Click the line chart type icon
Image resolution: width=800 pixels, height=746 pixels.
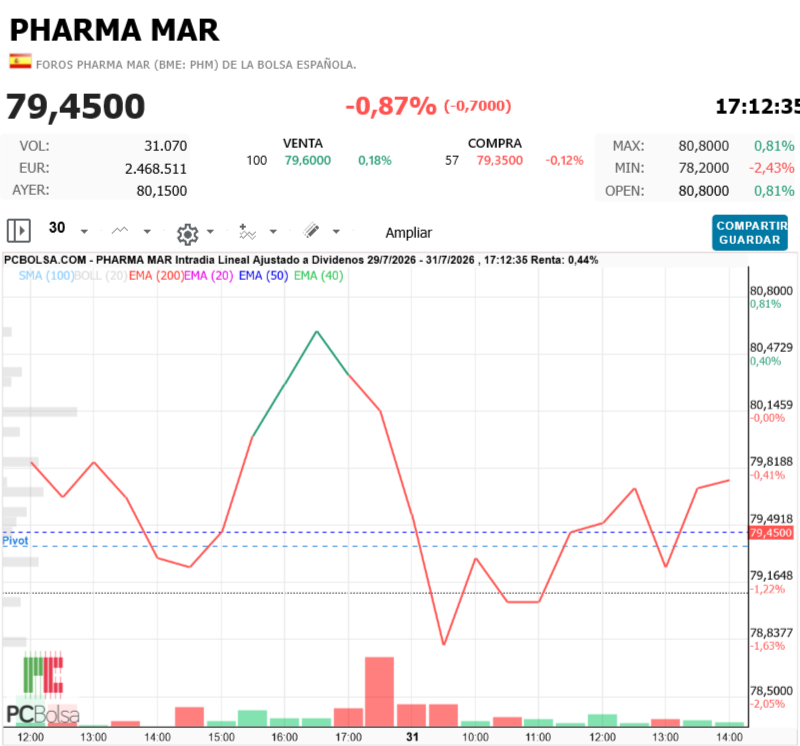pyautogui.click(x=120, y=231)
